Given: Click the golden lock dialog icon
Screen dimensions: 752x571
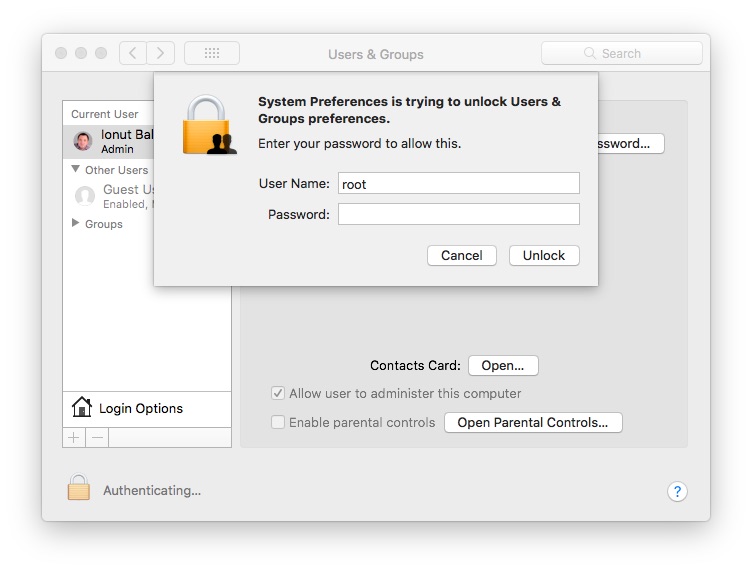Looking at the screenshot, I should (209, 125).
